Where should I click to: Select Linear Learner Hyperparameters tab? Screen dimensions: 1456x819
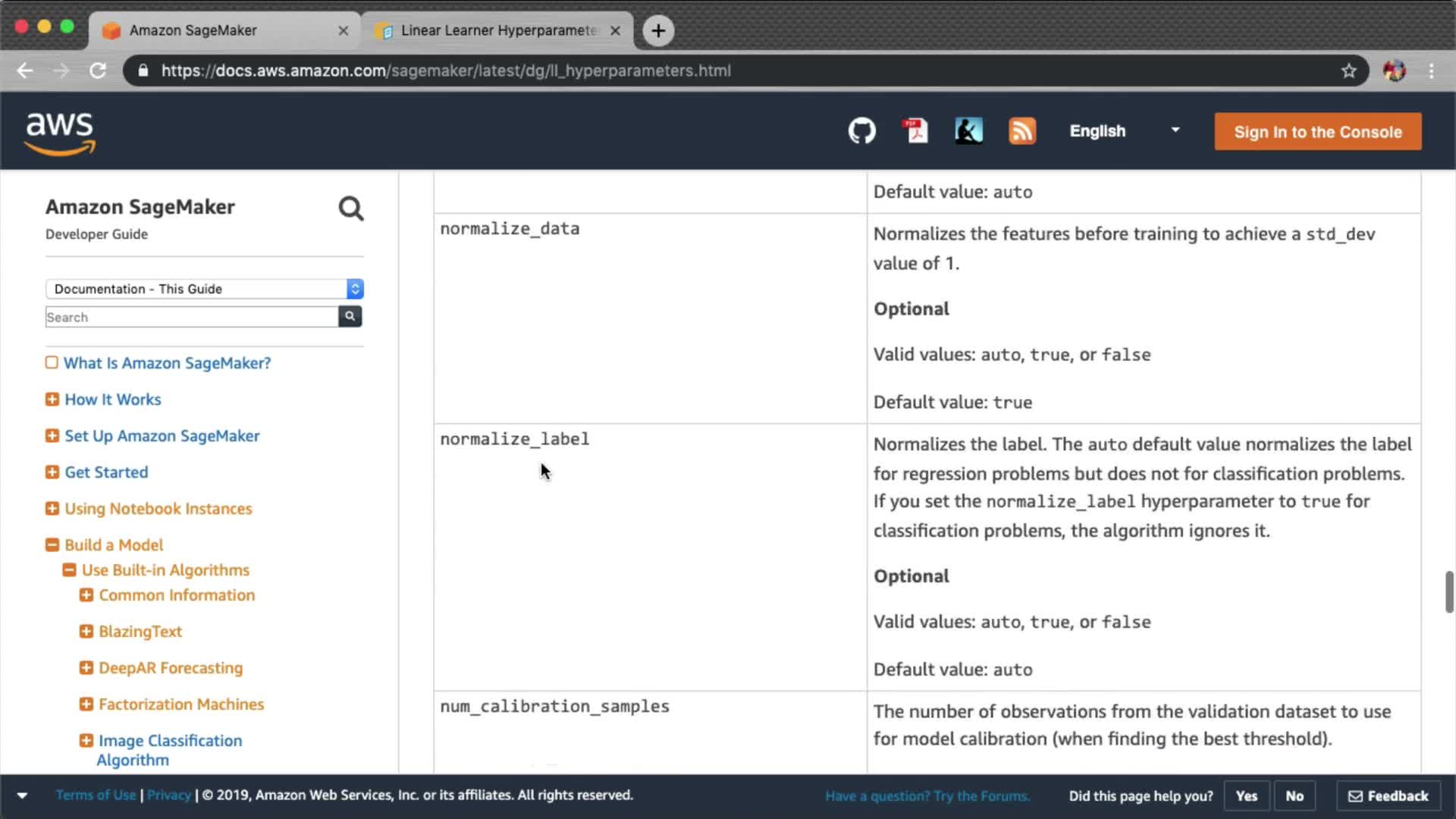coord(497,30)
